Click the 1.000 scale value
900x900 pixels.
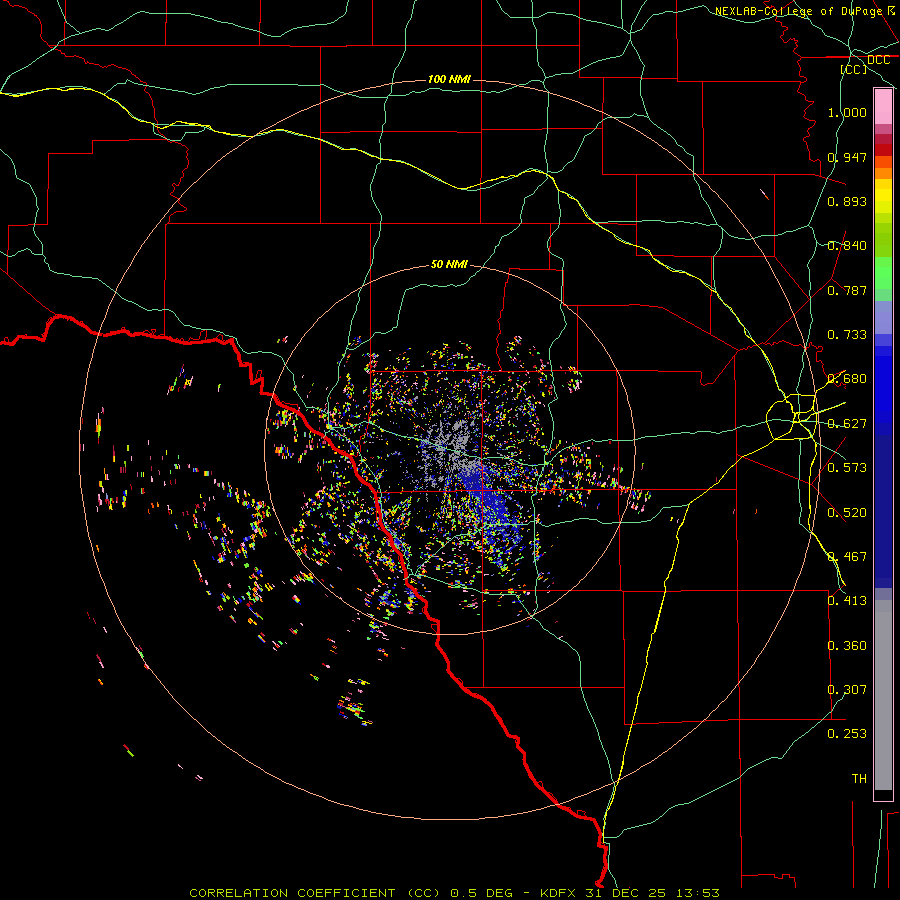(x=847, y=112)
